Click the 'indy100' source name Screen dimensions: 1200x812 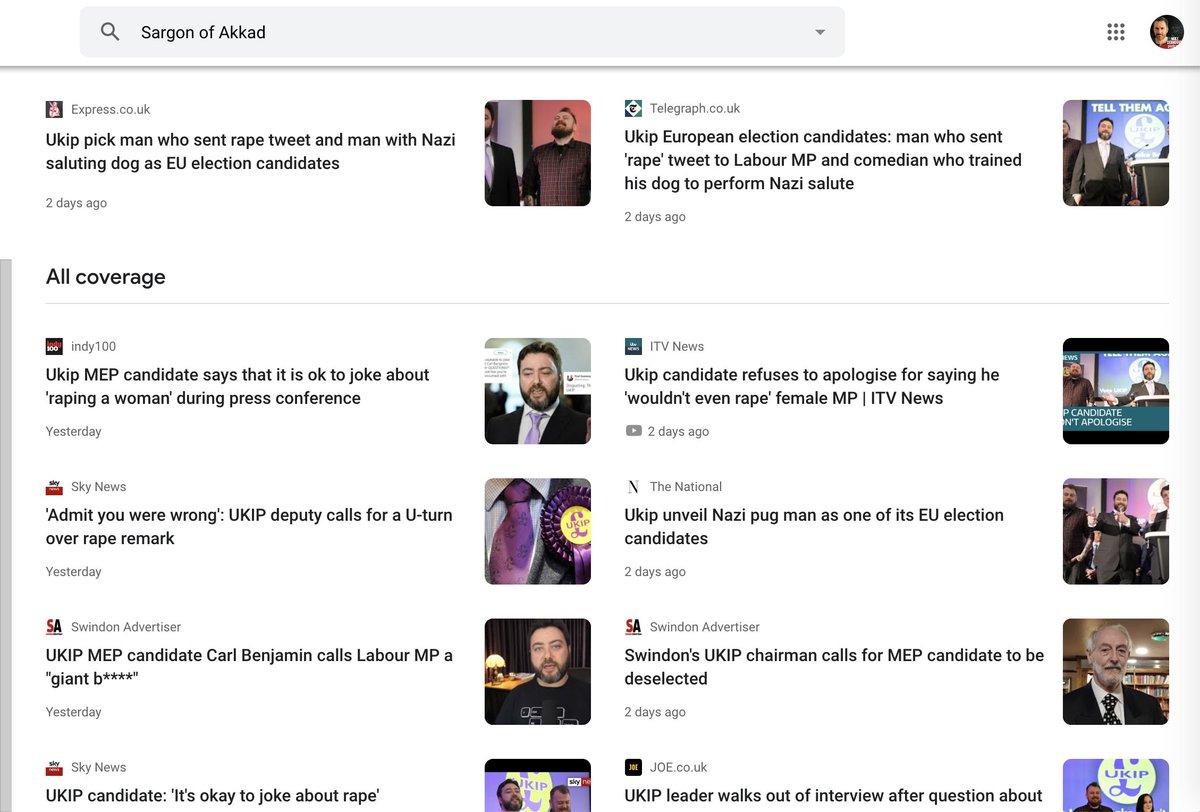coord(93,346)
